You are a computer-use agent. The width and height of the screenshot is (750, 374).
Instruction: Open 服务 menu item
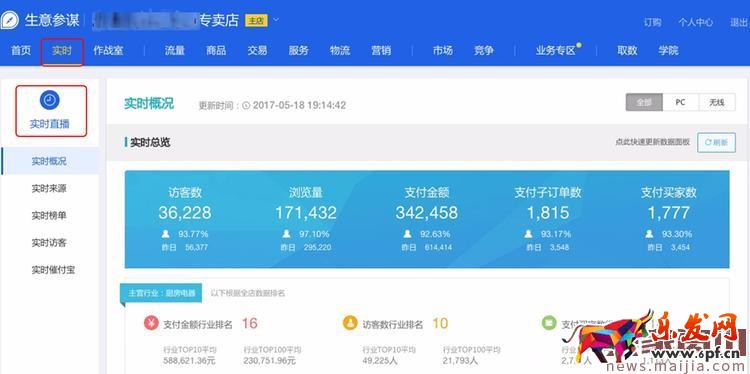click(298, 50)
